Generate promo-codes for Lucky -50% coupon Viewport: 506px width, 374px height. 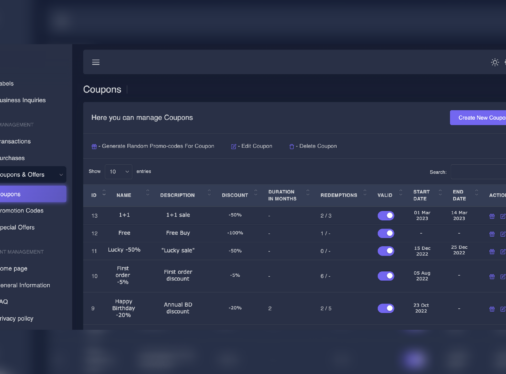pos(492,251)
